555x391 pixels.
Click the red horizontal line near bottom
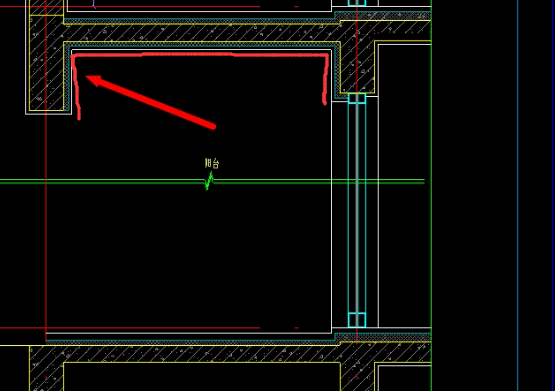pyautogui.click(x=130, y=328)
